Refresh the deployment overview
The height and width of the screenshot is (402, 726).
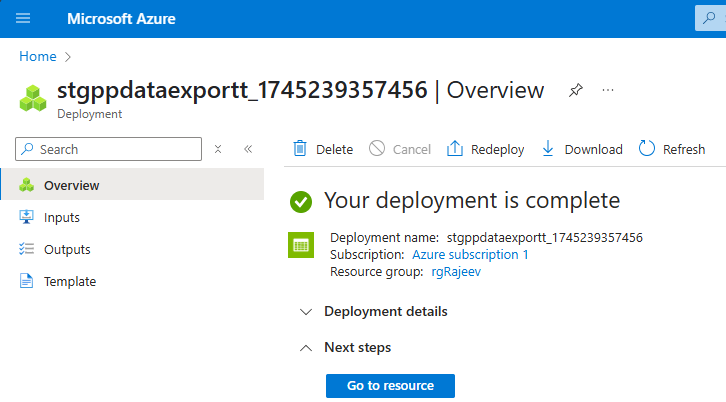tap(671, 149)
